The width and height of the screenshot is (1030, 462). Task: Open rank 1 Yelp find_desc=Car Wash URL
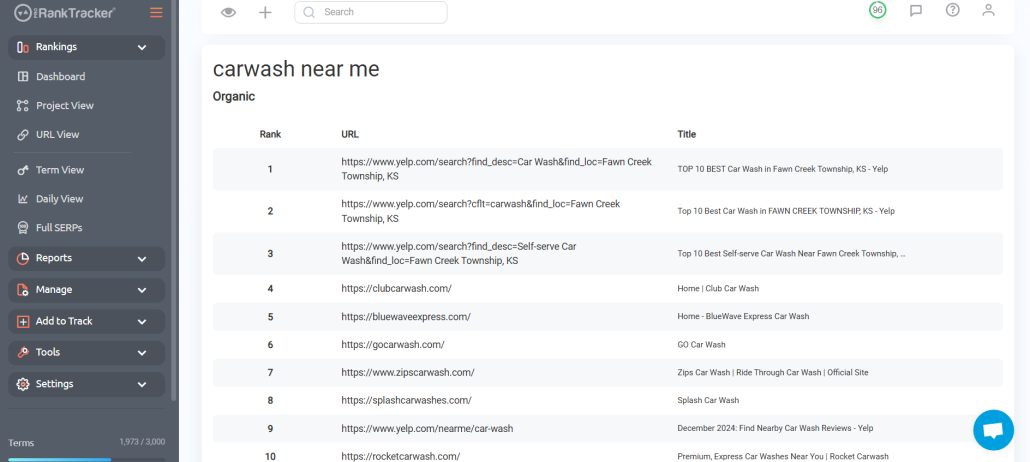pos(497,169)
